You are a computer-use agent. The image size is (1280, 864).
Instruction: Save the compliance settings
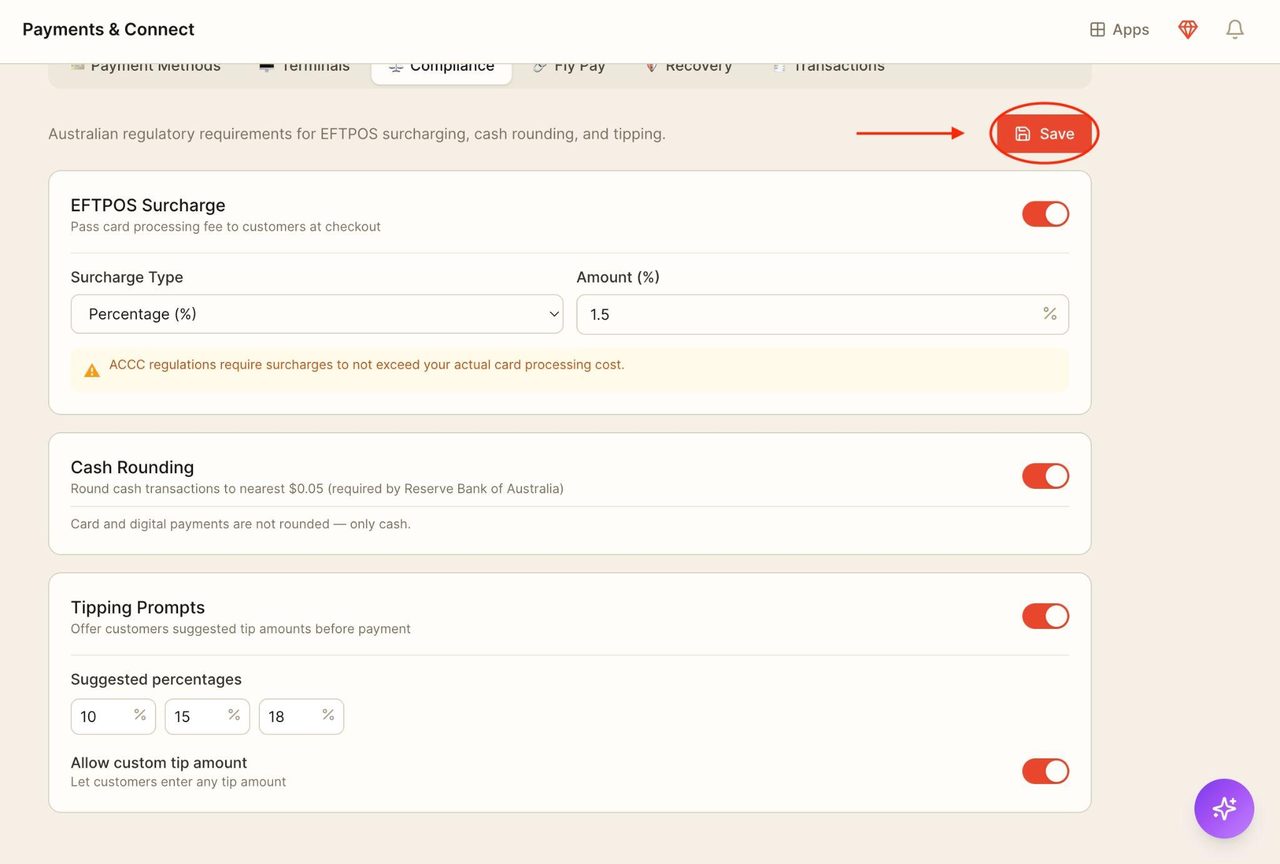click(1044, 133)
